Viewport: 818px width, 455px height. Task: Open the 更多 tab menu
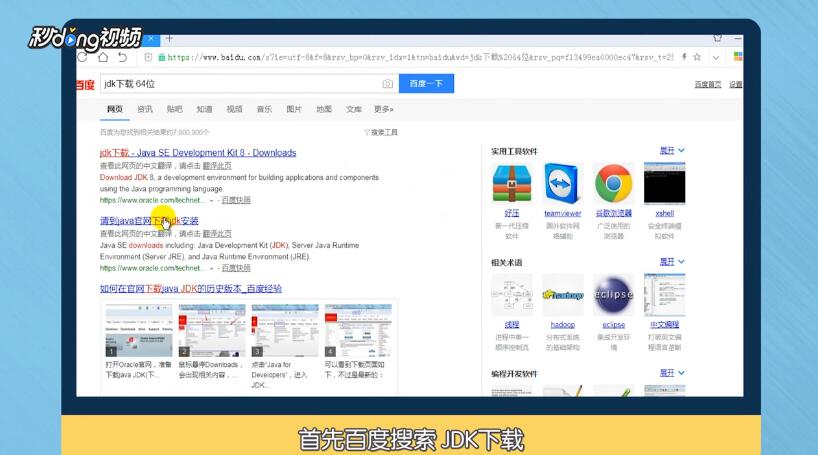pos(383,109)
